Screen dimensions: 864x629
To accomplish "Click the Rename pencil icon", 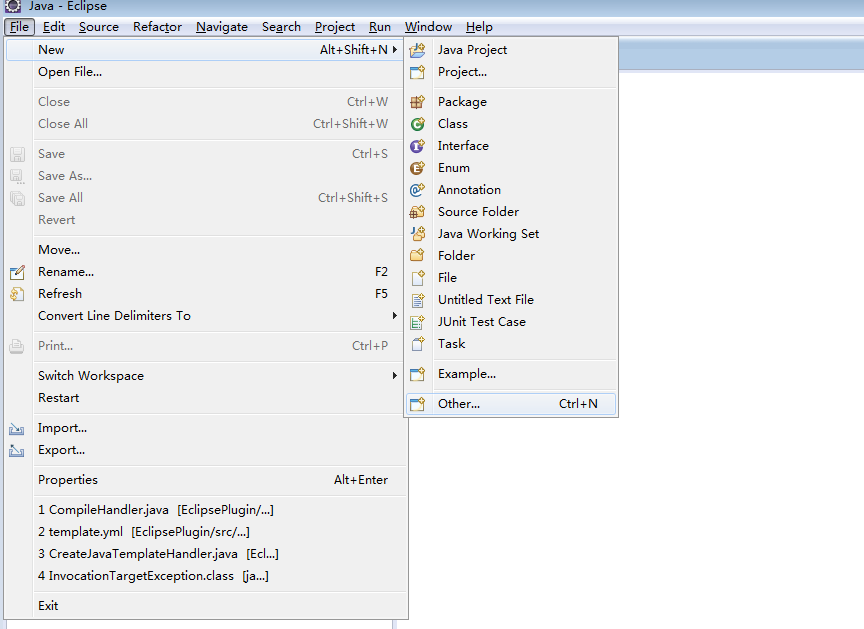I will tap(17, 272).
